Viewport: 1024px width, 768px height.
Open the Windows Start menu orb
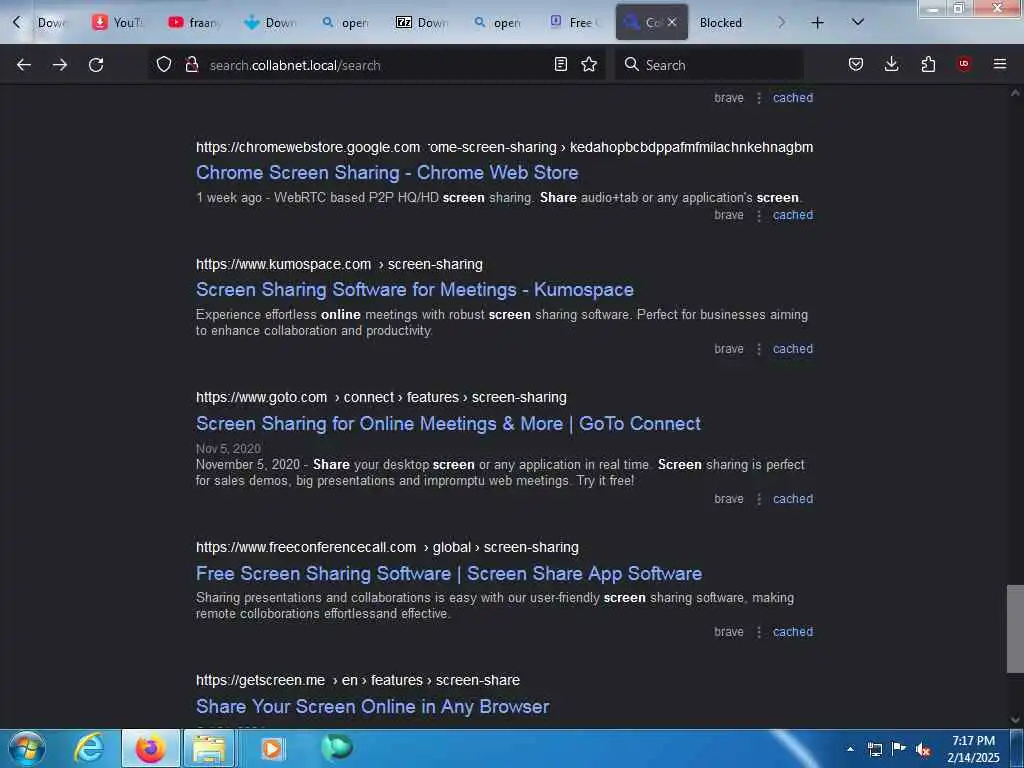click(x=27, y=748)
